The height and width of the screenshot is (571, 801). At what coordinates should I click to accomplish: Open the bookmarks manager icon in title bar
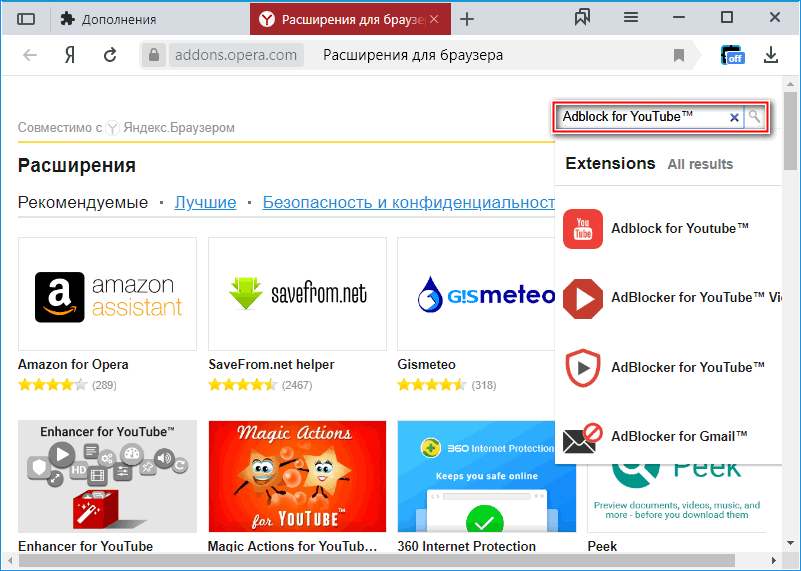pyautogui.click(x=583, y=18)
